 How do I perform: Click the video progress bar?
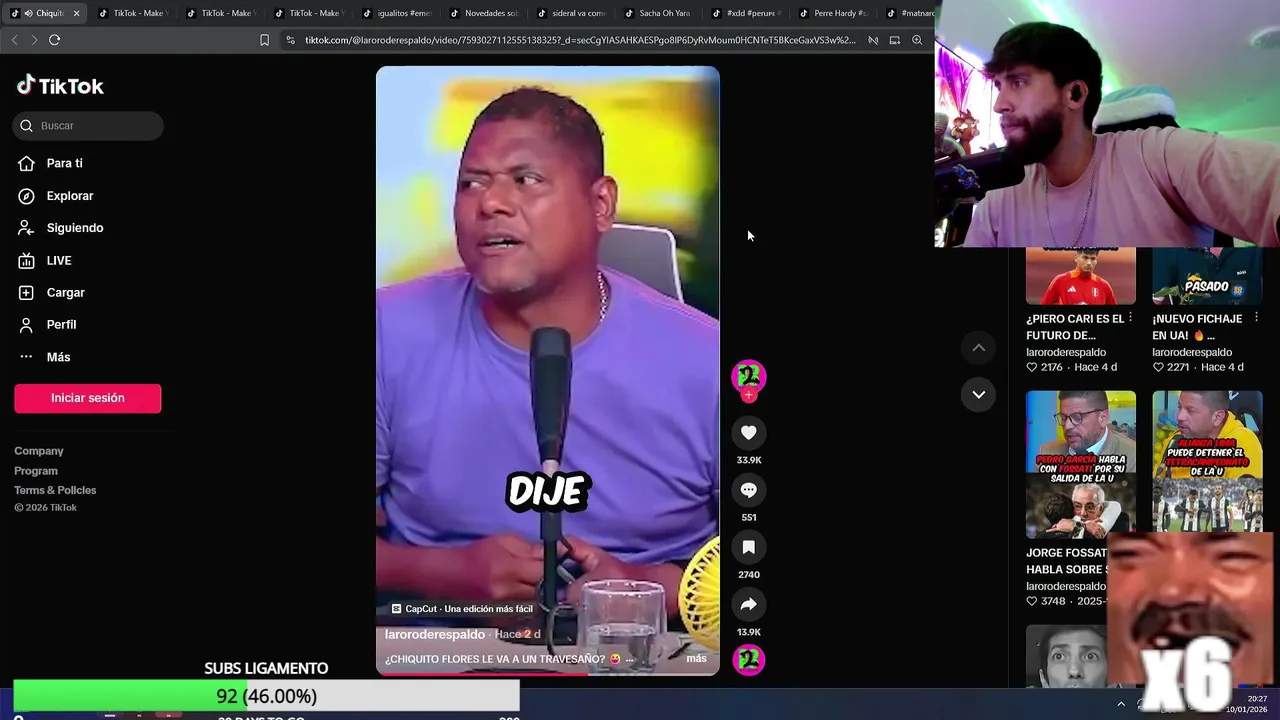point(548,673)
